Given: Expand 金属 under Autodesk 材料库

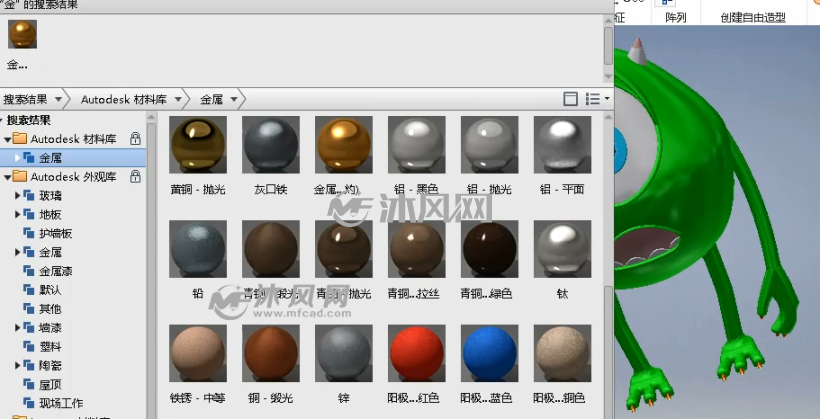Looking at the screenshot, I should (x=17, y=157).
